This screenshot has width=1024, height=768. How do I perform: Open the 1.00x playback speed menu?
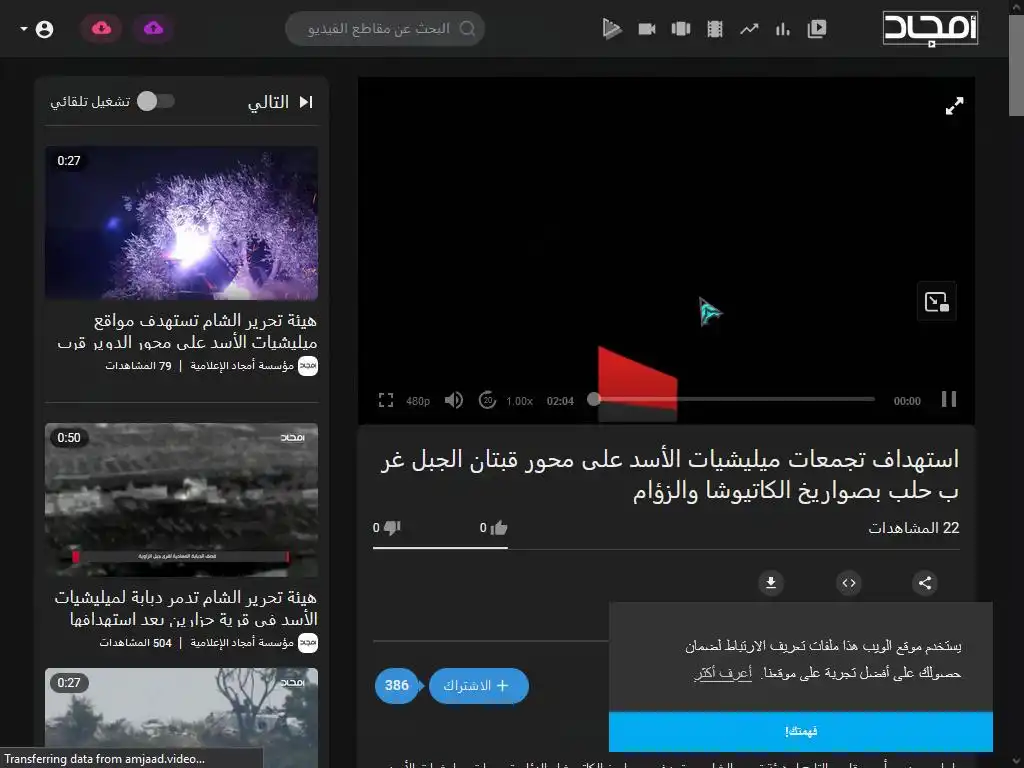point(520,401)
